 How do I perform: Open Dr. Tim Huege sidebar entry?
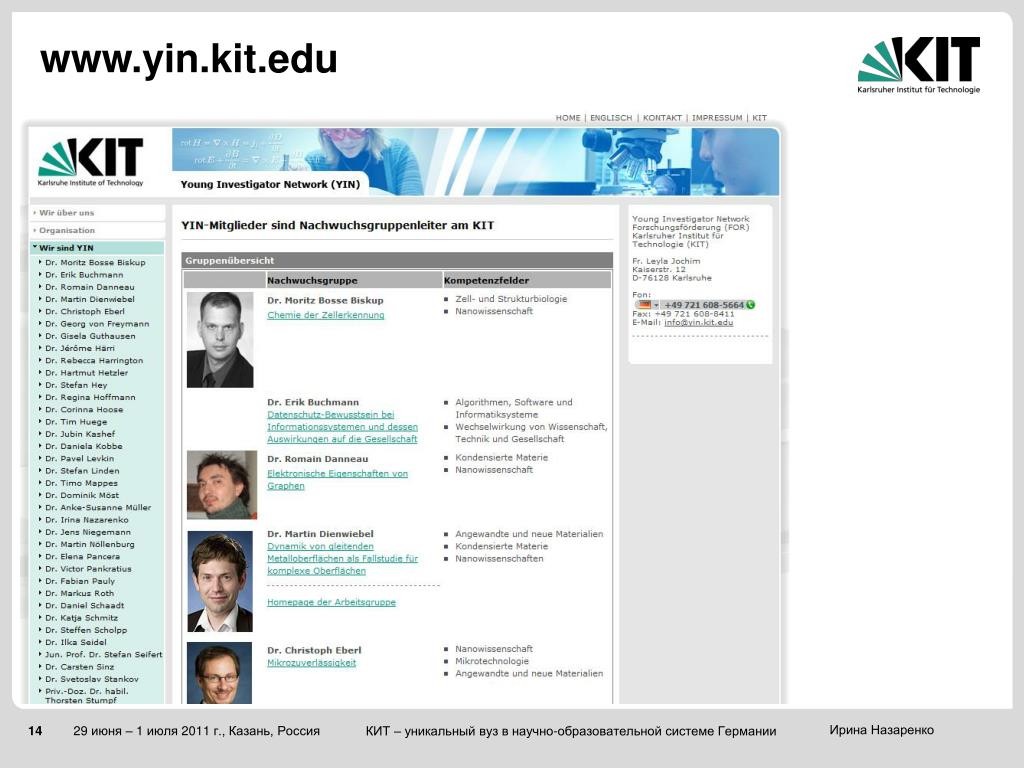tap(76, 422)
